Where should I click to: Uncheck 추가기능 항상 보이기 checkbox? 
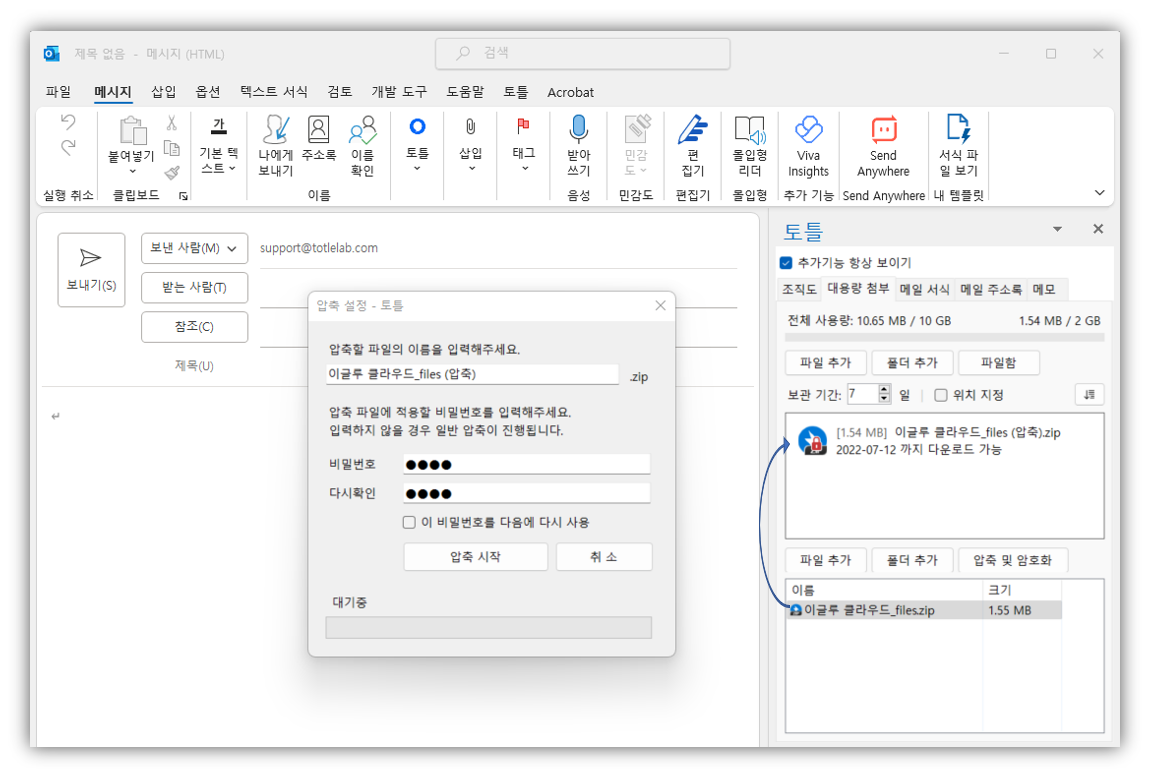pos(786,262)
